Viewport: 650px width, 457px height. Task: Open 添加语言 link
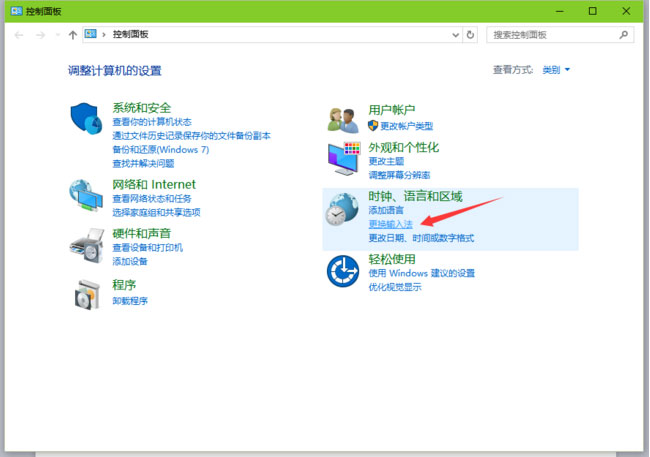tap(386, 210)
